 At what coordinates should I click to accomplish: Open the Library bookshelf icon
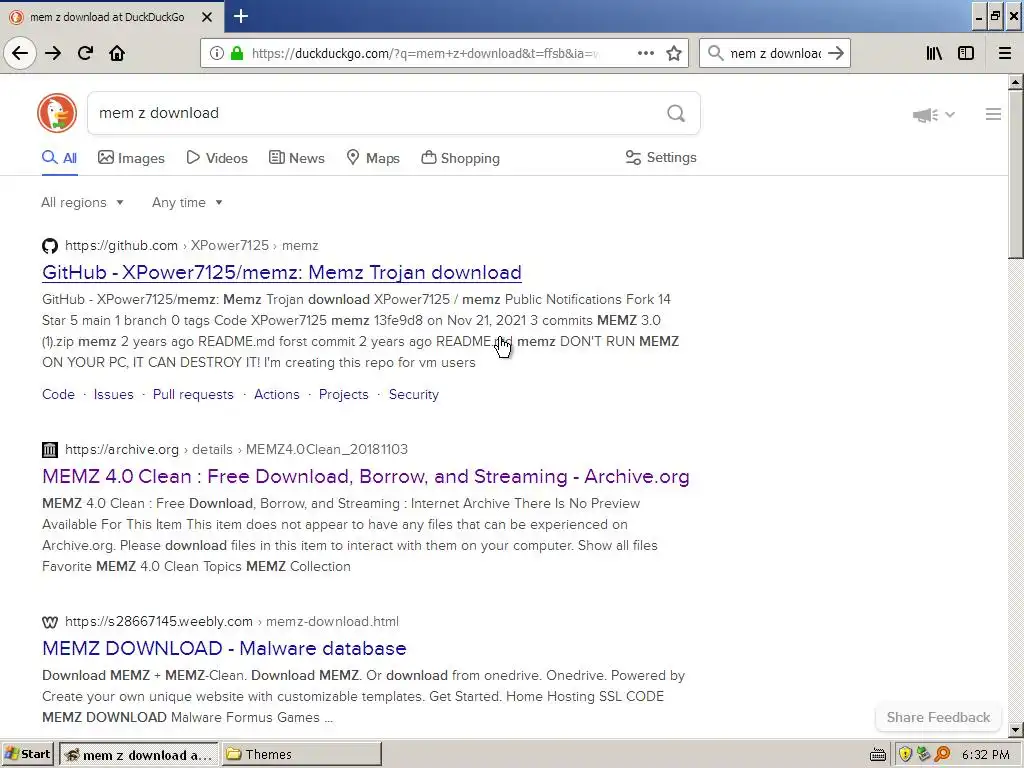pos(934,53)
